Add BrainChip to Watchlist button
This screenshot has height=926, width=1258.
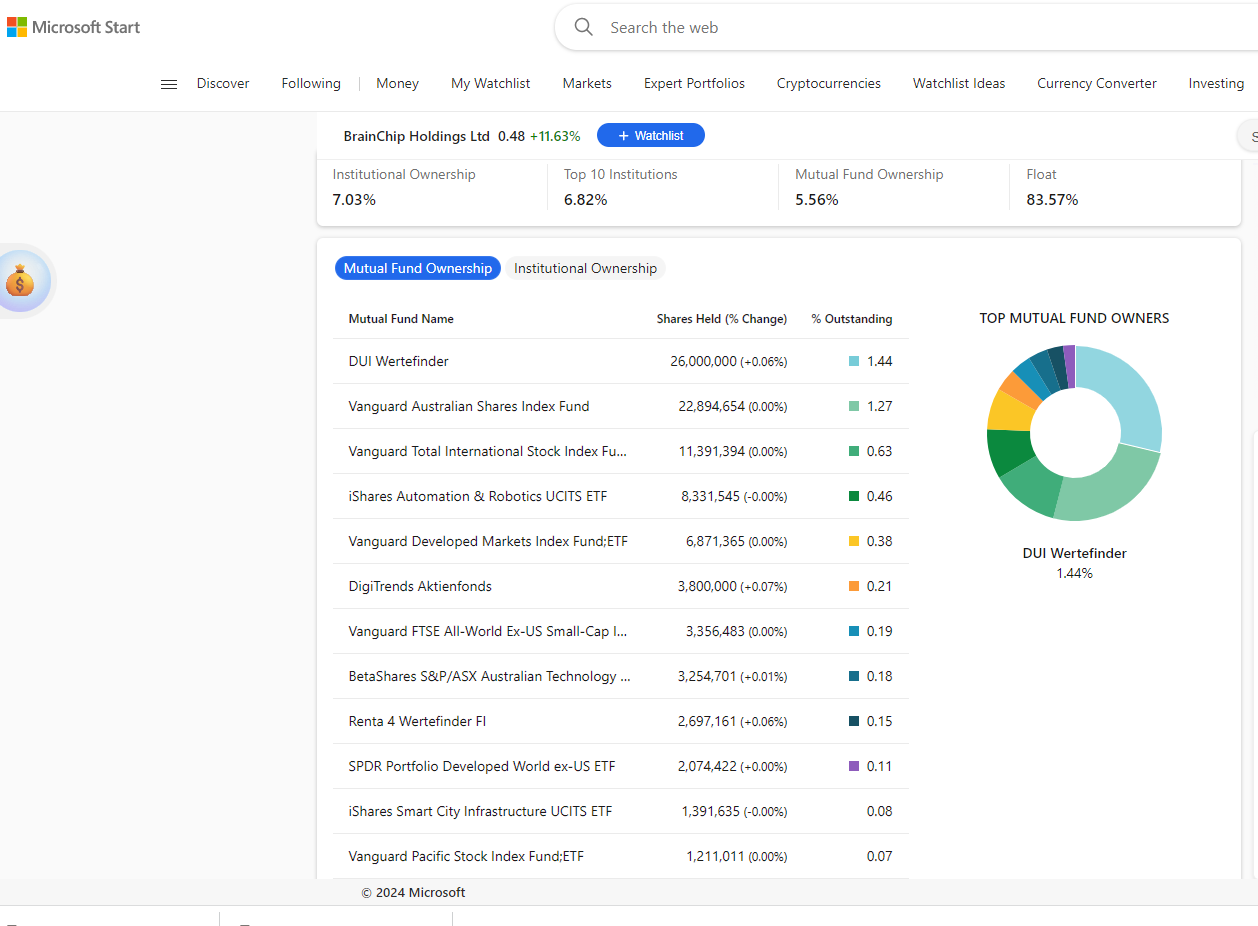(x=650, y=135)
